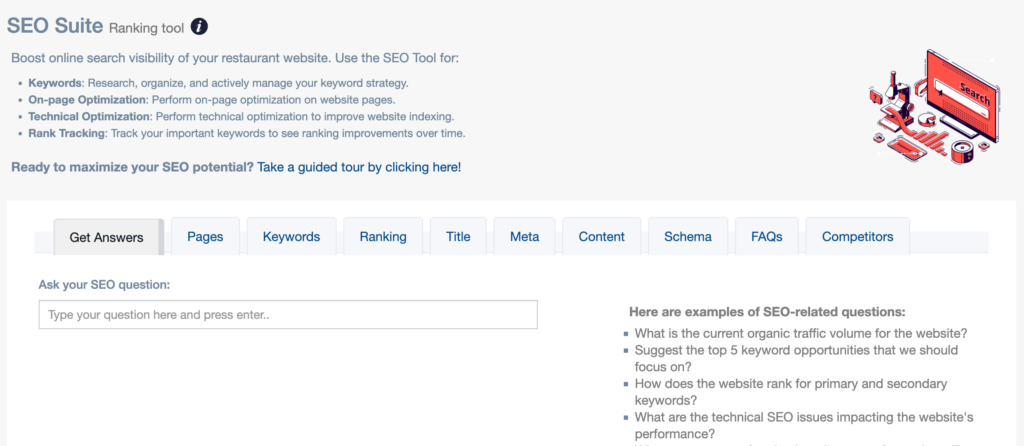Go to the Ranking tab
Viewport: 1024px width, 446px height.
383,237
